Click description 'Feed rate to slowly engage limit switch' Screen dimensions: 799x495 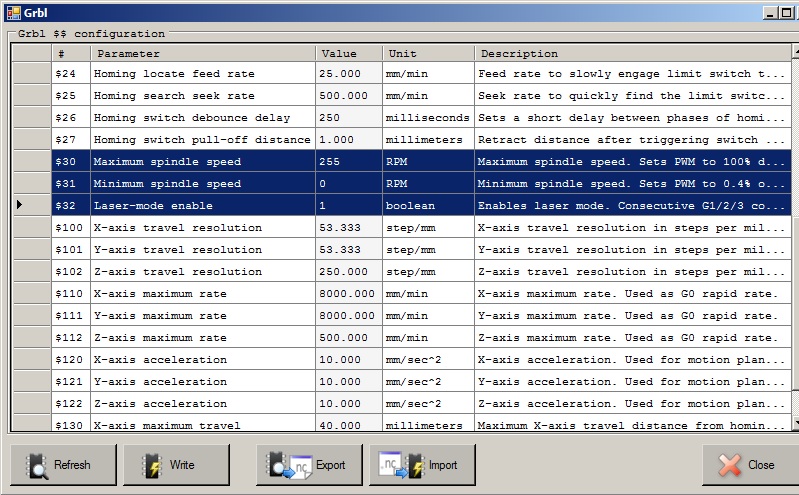coord(633,73)
